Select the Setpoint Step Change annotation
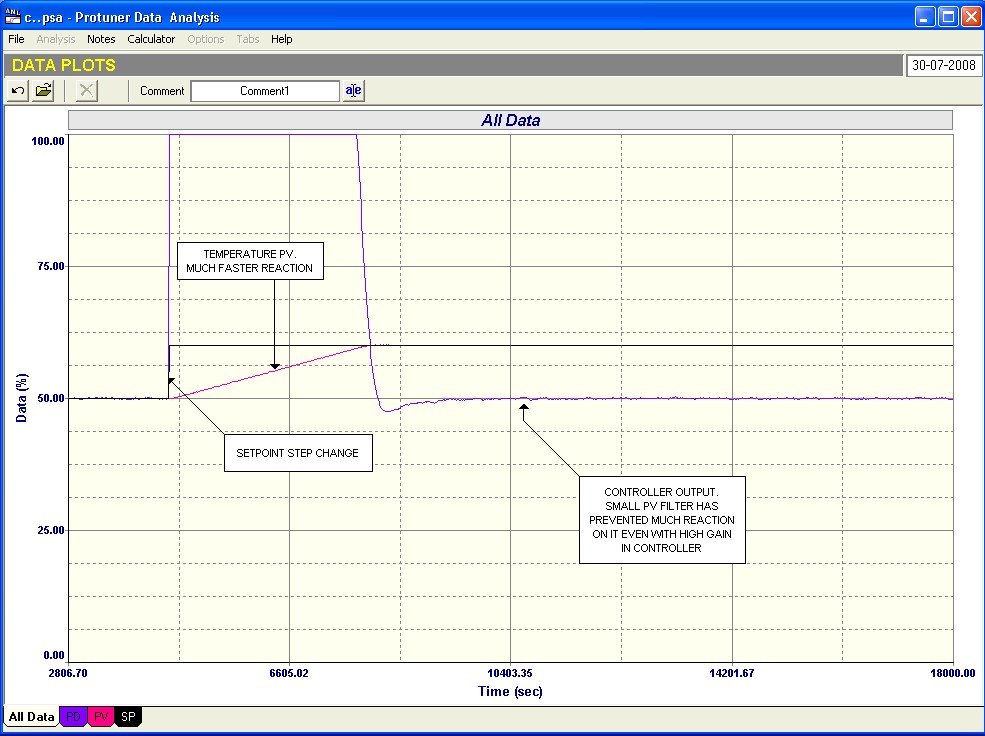 (x=297, y=453)
